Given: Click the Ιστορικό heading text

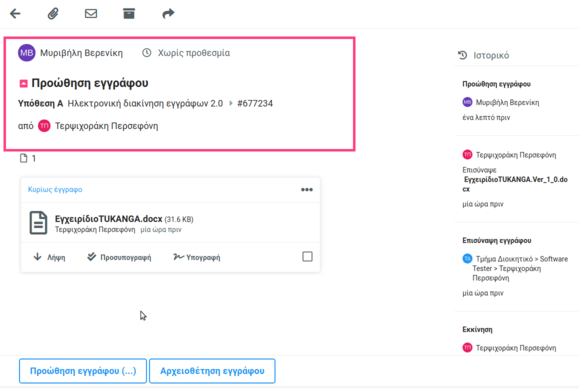Looking at the screenshot, I should [491, 55].
